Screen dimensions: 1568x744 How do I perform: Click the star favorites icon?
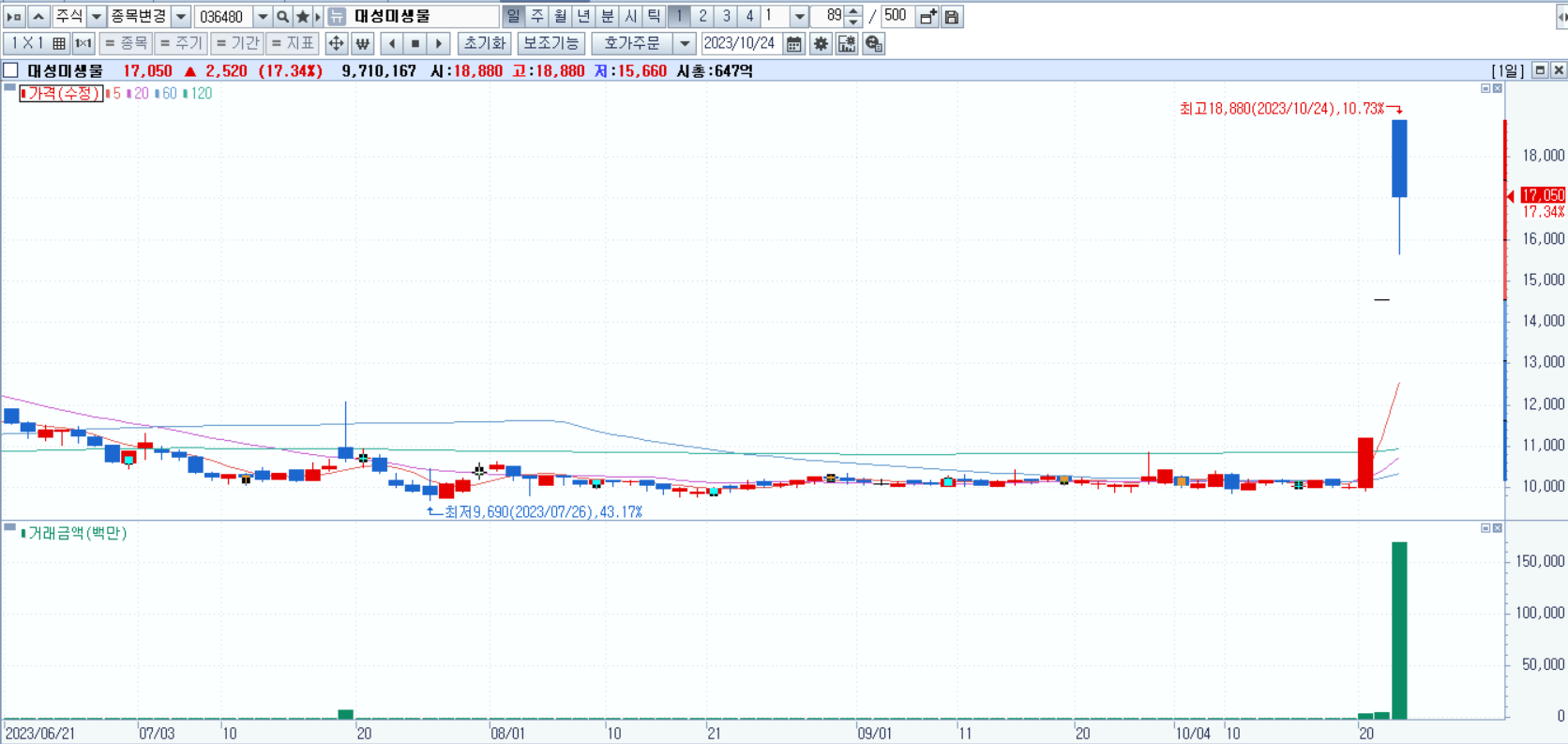(x=302, y=17)
